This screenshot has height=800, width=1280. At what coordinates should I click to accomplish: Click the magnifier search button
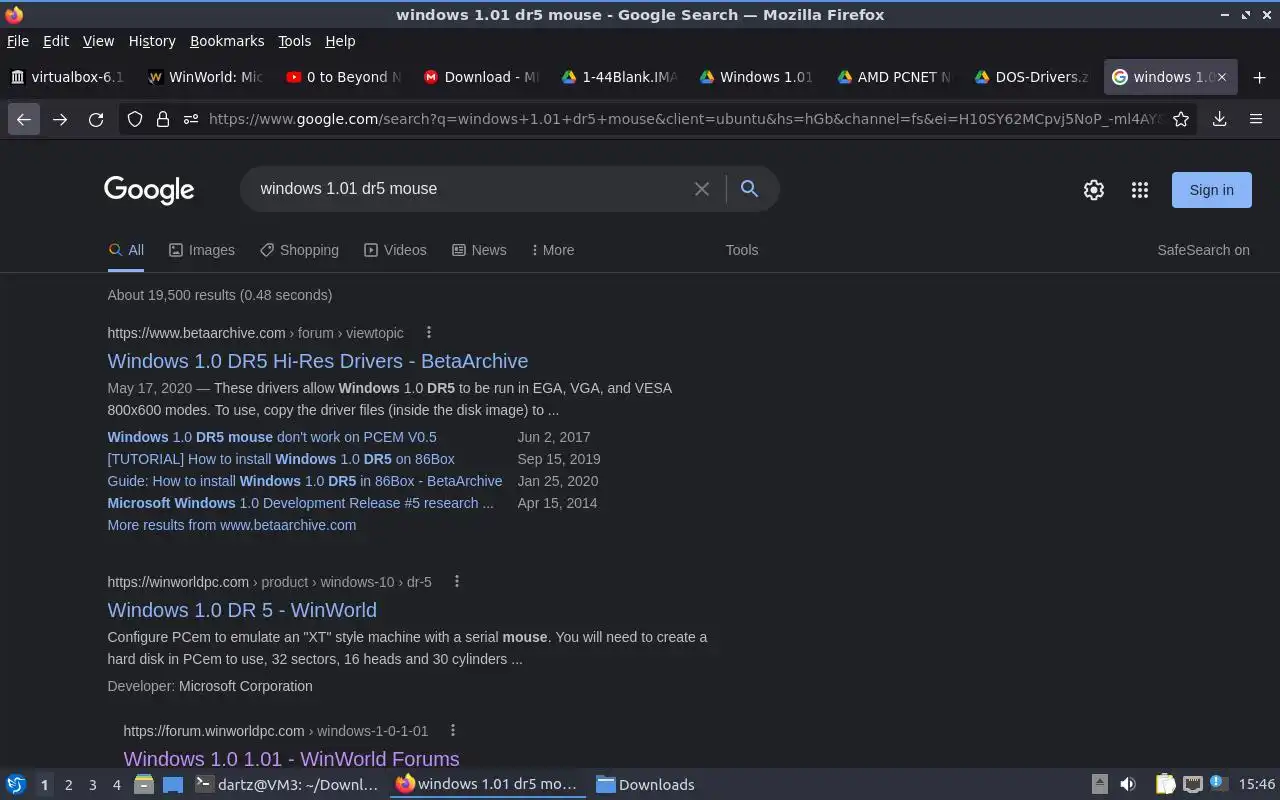(749, 189)
